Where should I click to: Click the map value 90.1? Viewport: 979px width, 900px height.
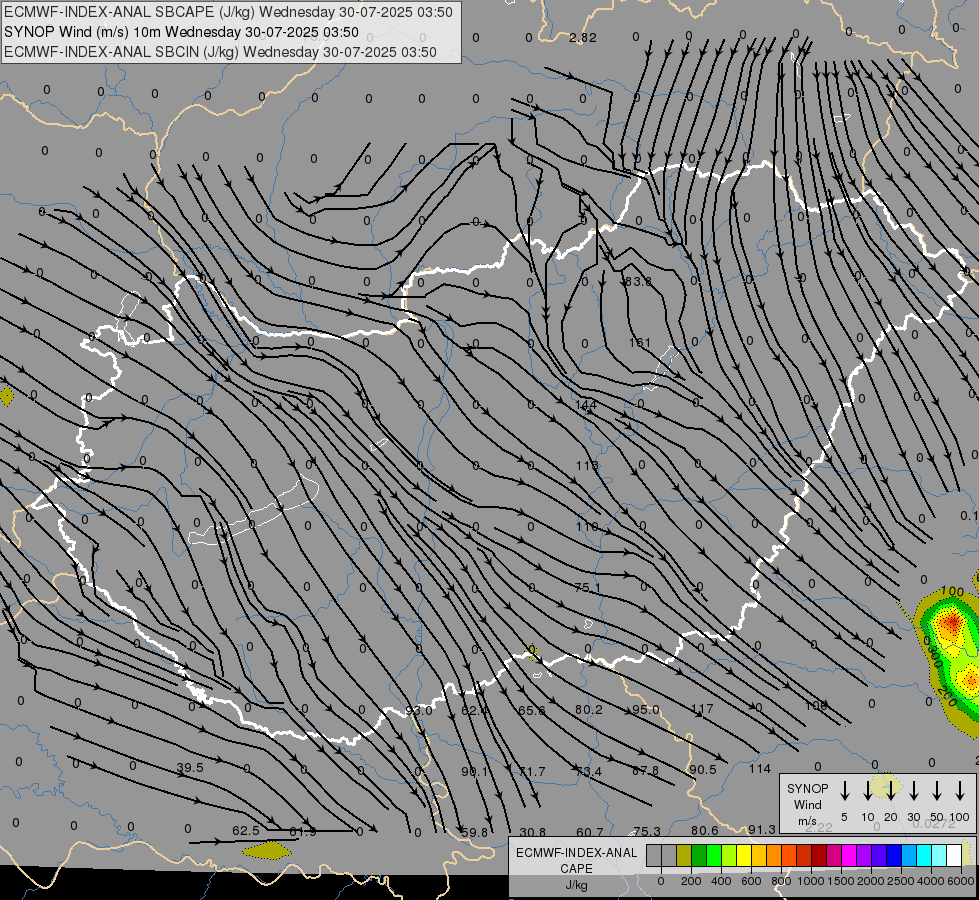pos(475,772)
